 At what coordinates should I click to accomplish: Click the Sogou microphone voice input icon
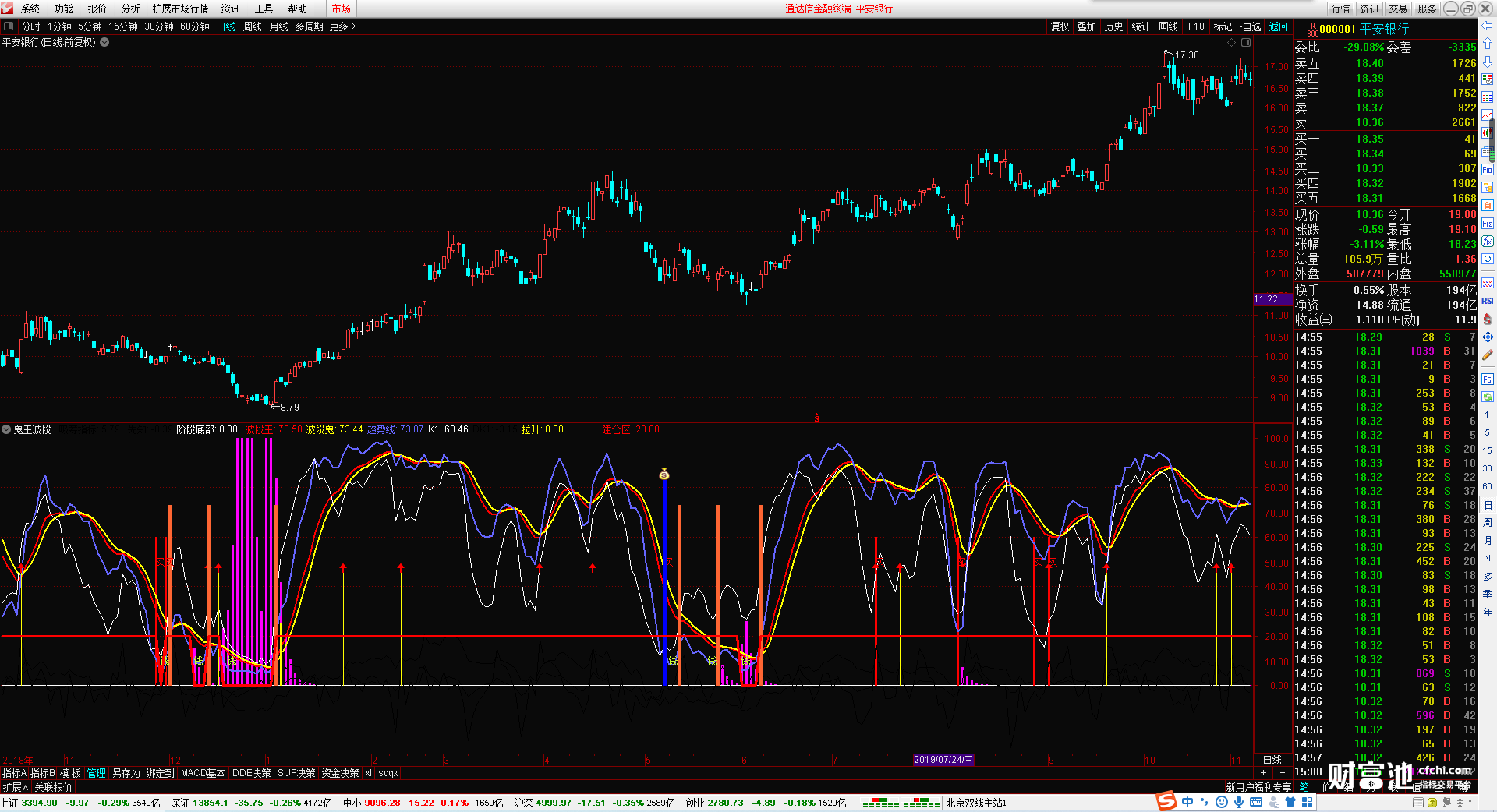click(1239, 802)
